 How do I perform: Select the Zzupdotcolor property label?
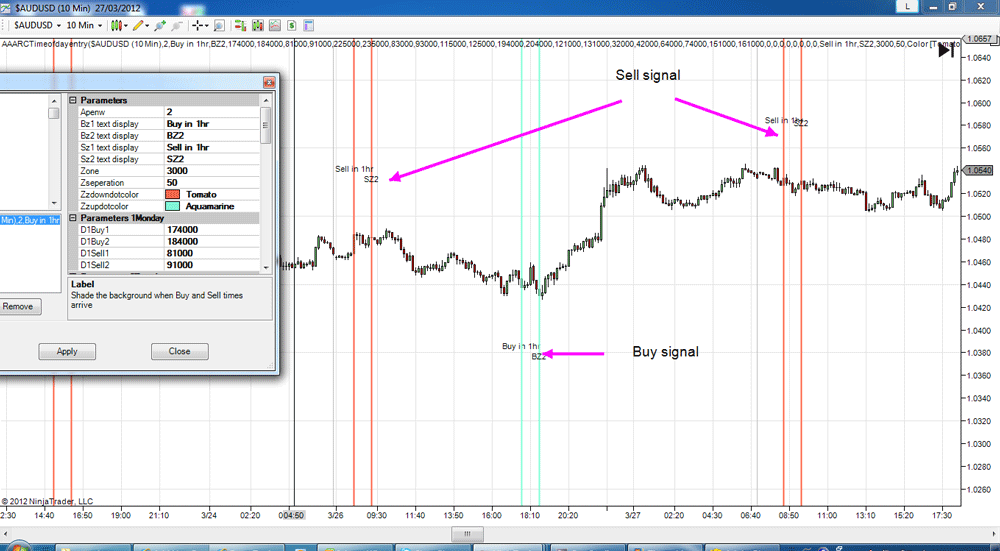[104, 206]
